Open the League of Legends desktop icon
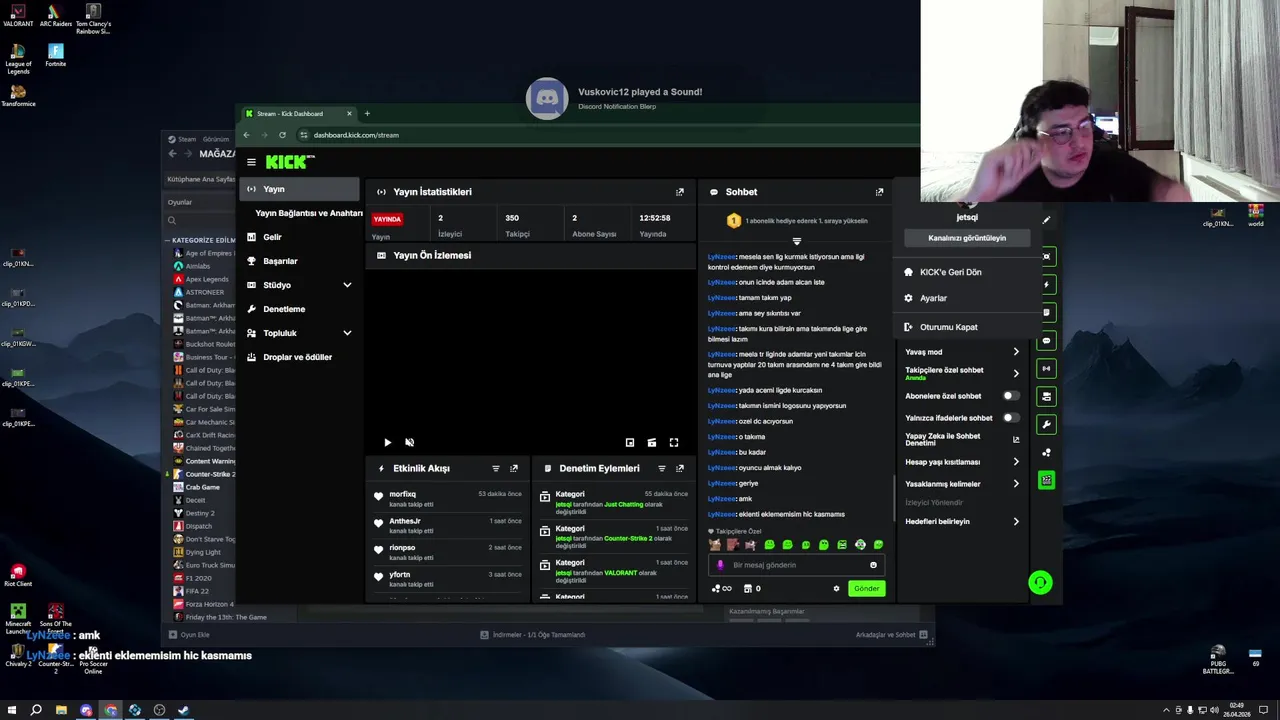1280x720 pixels. [18, 58]
